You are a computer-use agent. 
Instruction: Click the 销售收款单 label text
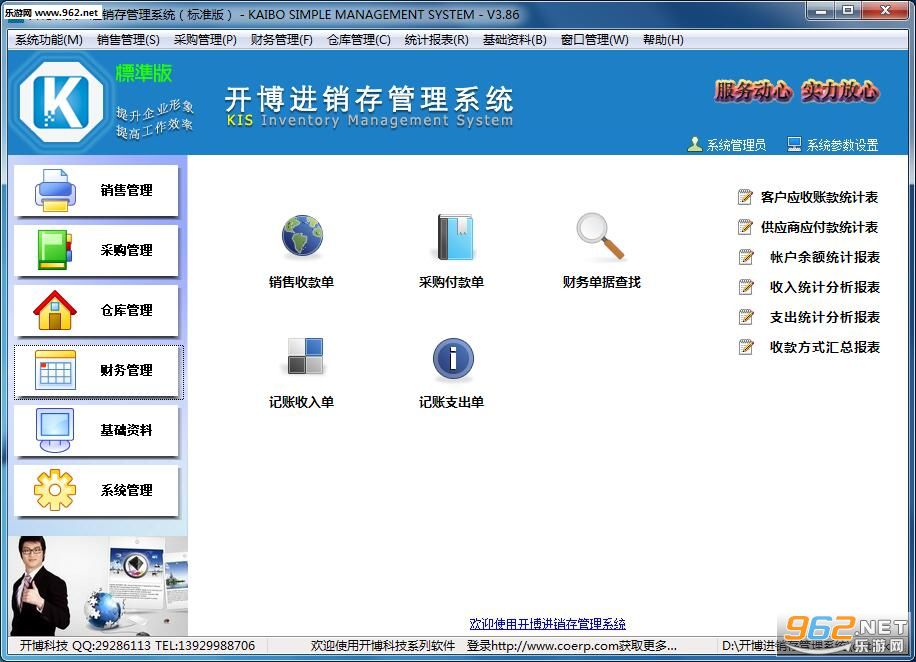(301, 282)
